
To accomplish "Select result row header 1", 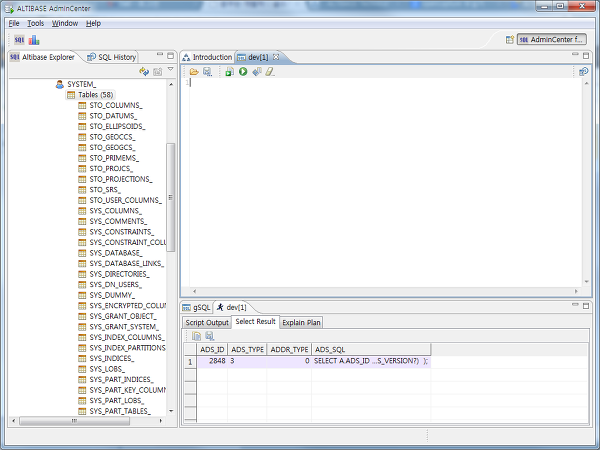I will (190, 362).
